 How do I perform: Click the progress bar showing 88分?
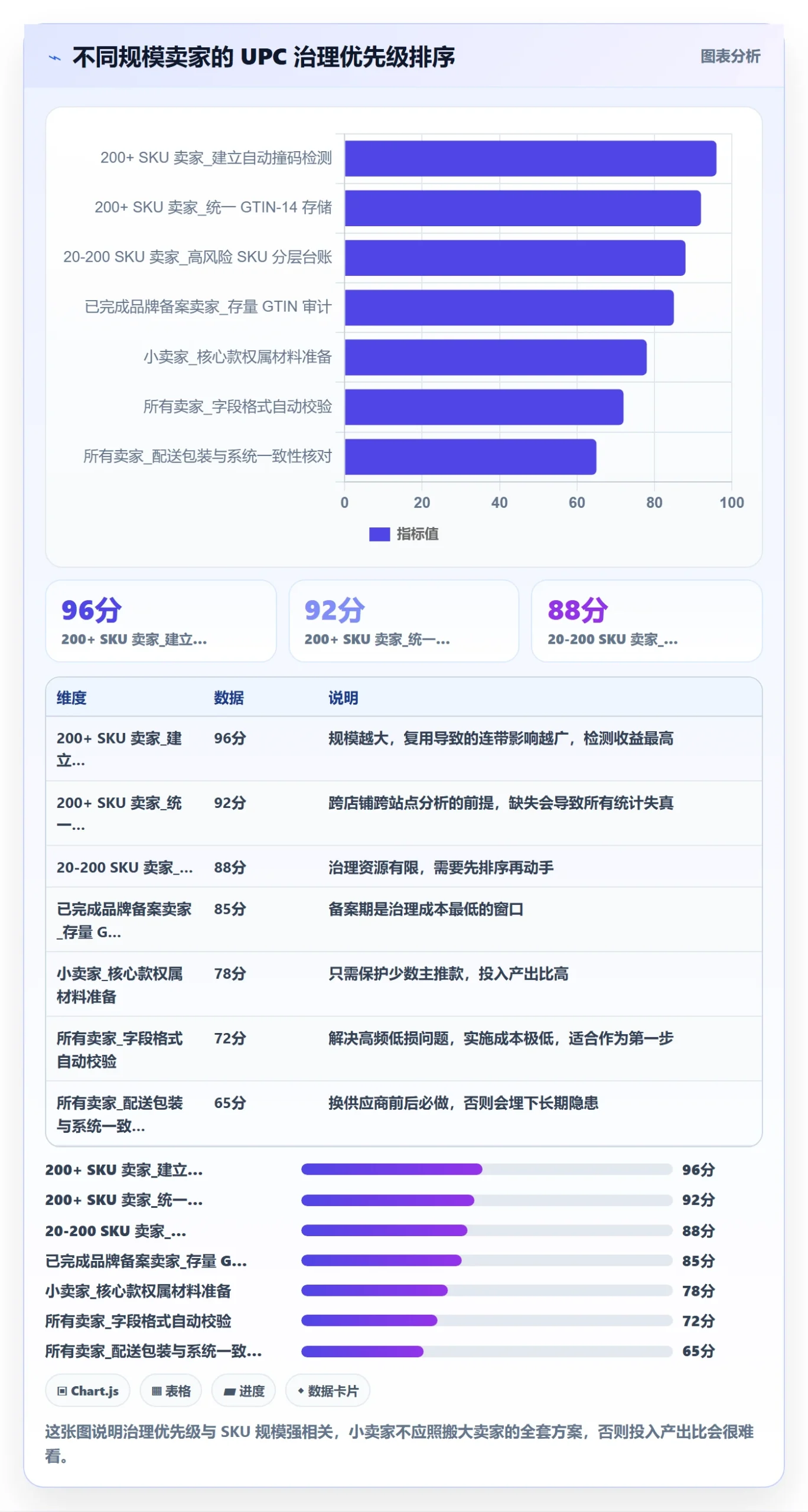(487, 1230)
